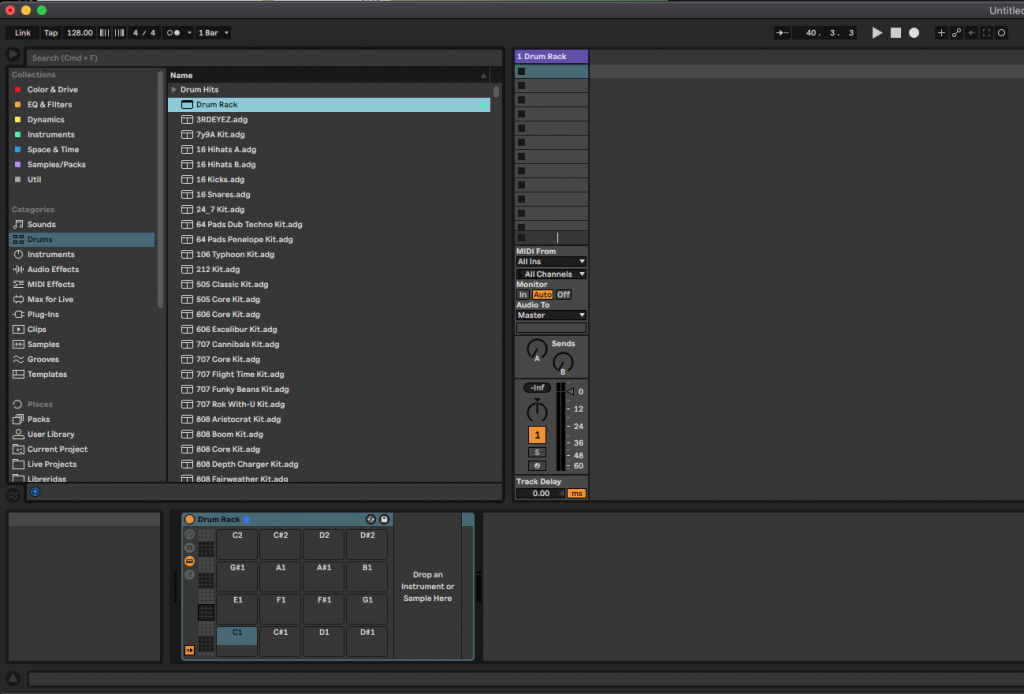Click the MIDI Arrangement Overdub plus icon
The height and width of the screenshot is (694, 1024).
(x=941, y=33)
